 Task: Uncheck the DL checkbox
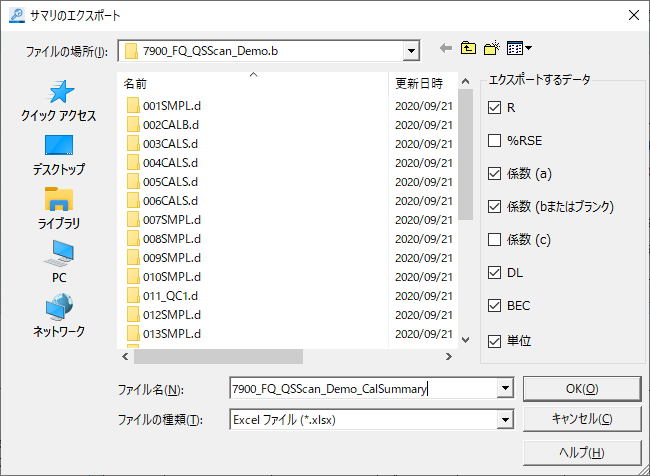click(x=494, y=272)
